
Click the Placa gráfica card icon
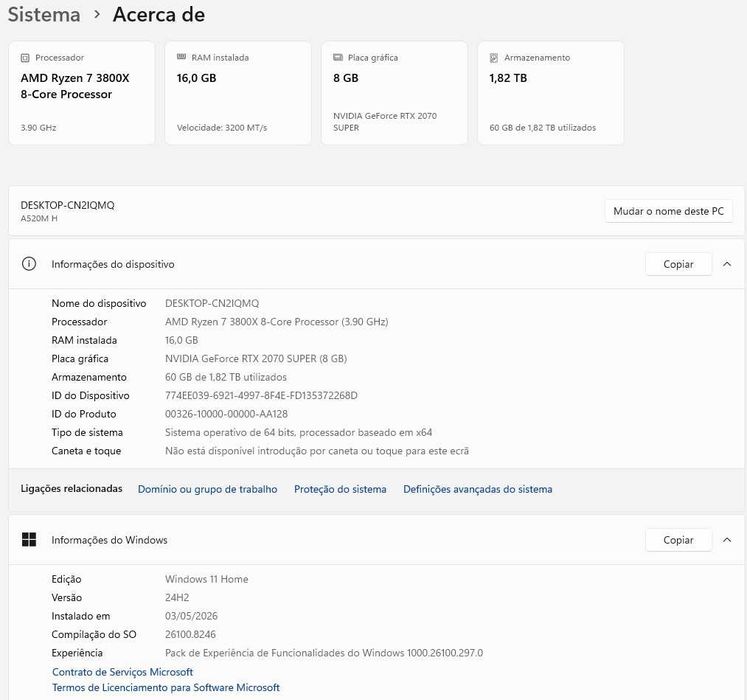(x=338, y=57)
